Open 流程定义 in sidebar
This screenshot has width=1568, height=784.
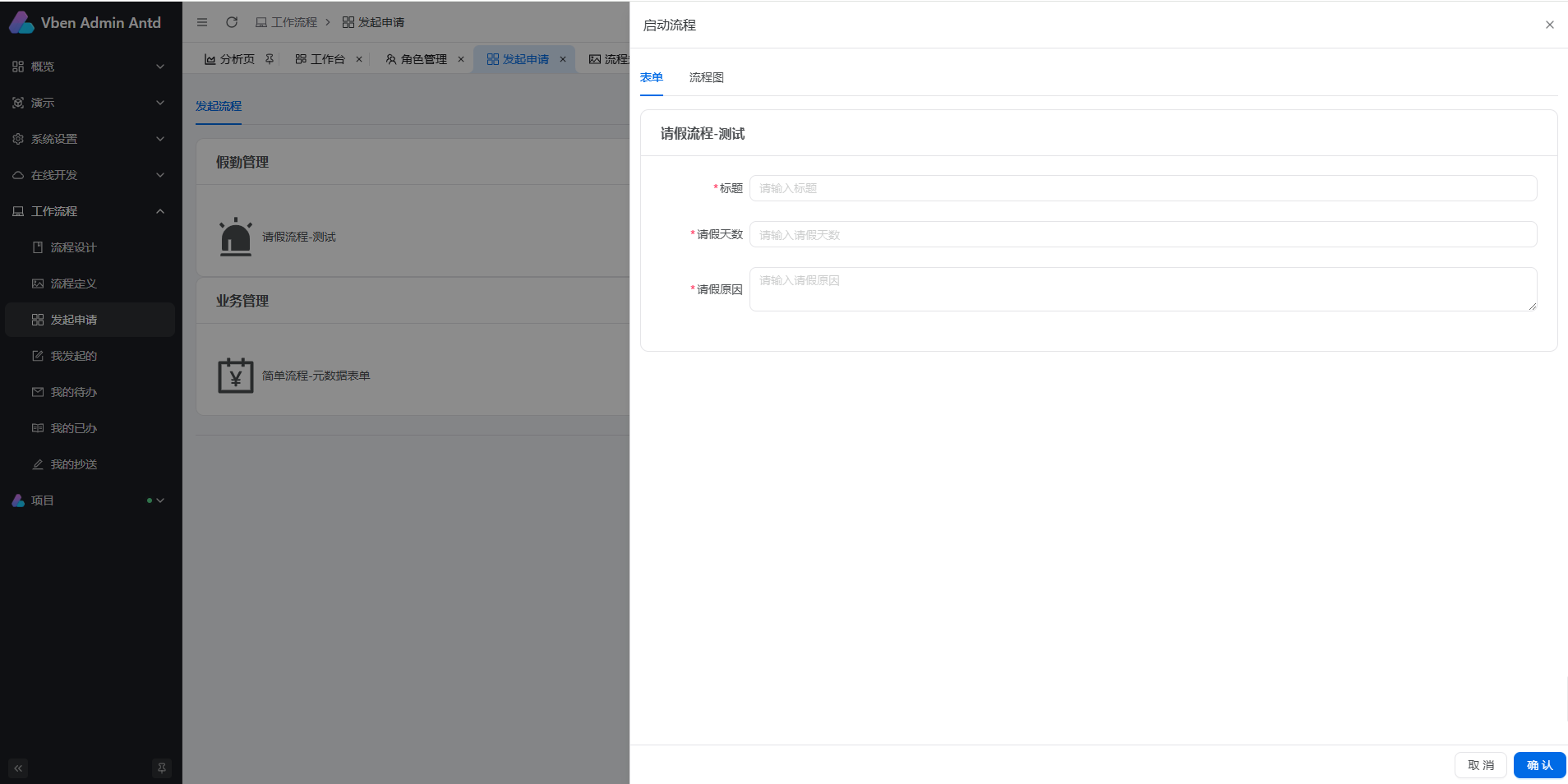(x=90, y=284)
